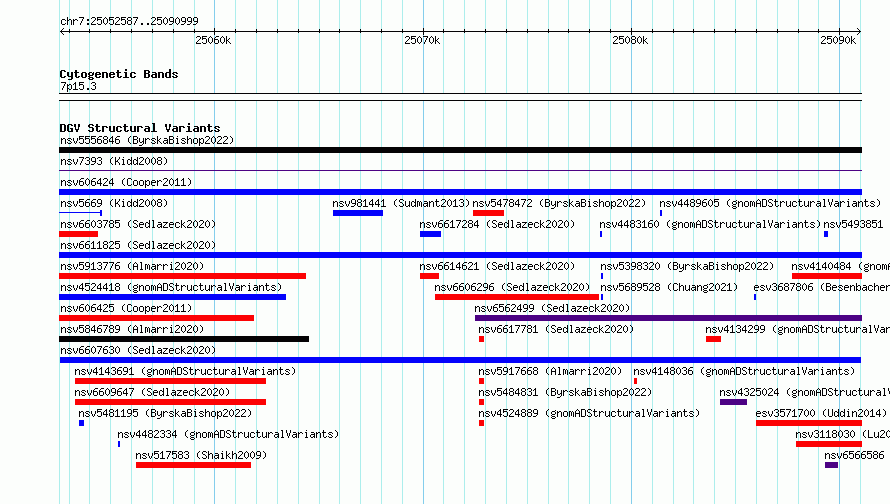Click the nsv5917668 (Almarri2020) label
The width and height of the screenshot is (890, 504).
pyautogui.click(x=550, y=371)
